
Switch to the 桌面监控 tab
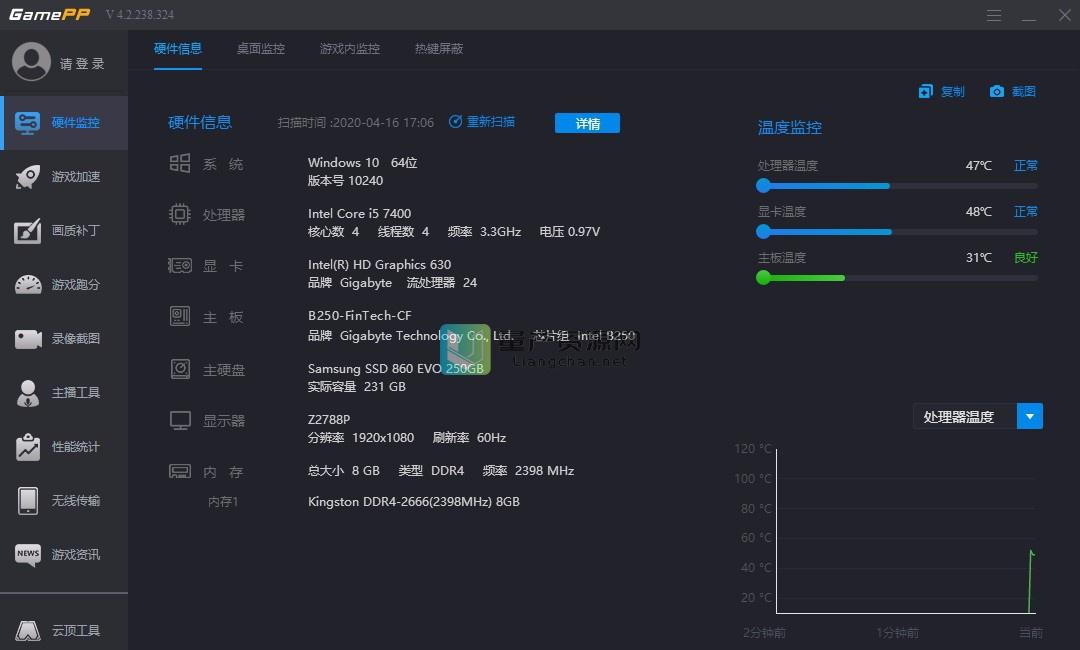click(260, 49)
